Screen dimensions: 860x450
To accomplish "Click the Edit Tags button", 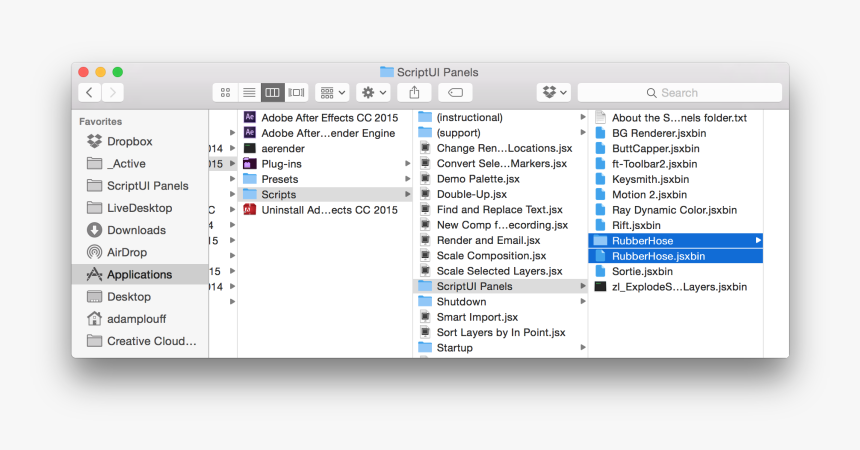I will coord(455,93).
